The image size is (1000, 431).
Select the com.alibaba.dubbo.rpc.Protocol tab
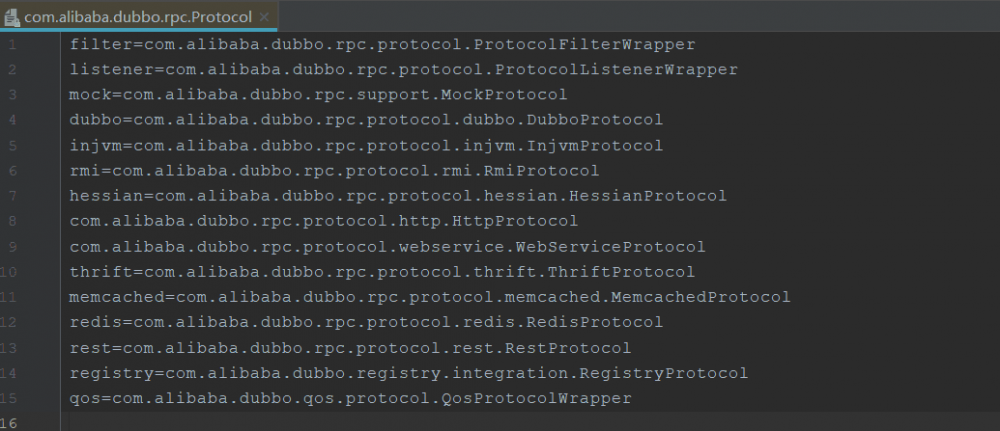(x=138, y=17)
